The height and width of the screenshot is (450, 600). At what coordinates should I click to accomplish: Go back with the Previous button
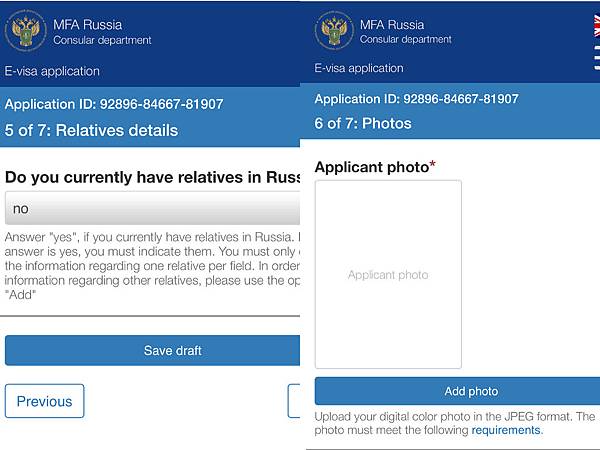(x=44, y=401)
